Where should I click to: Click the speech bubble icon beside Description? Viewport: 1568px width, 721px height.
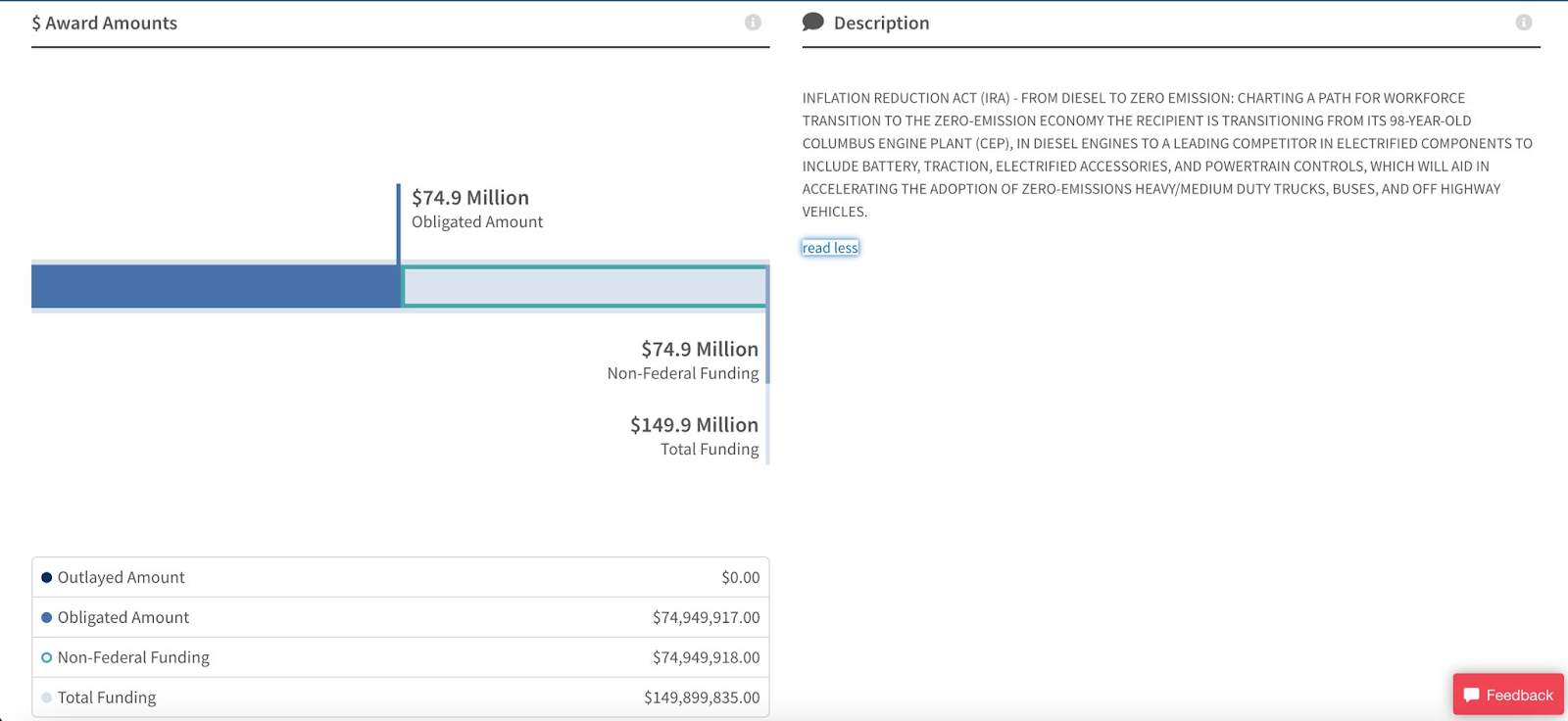click(812, 23)
